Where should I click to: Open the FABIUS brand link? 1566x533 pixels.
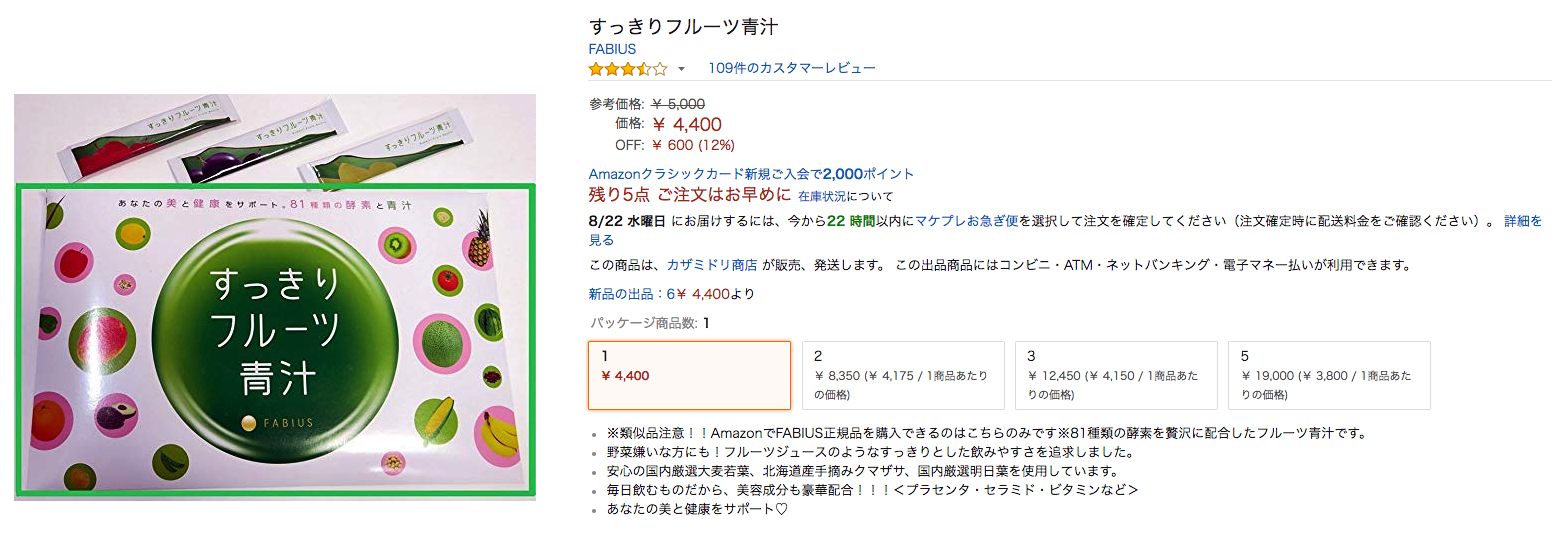612,48
